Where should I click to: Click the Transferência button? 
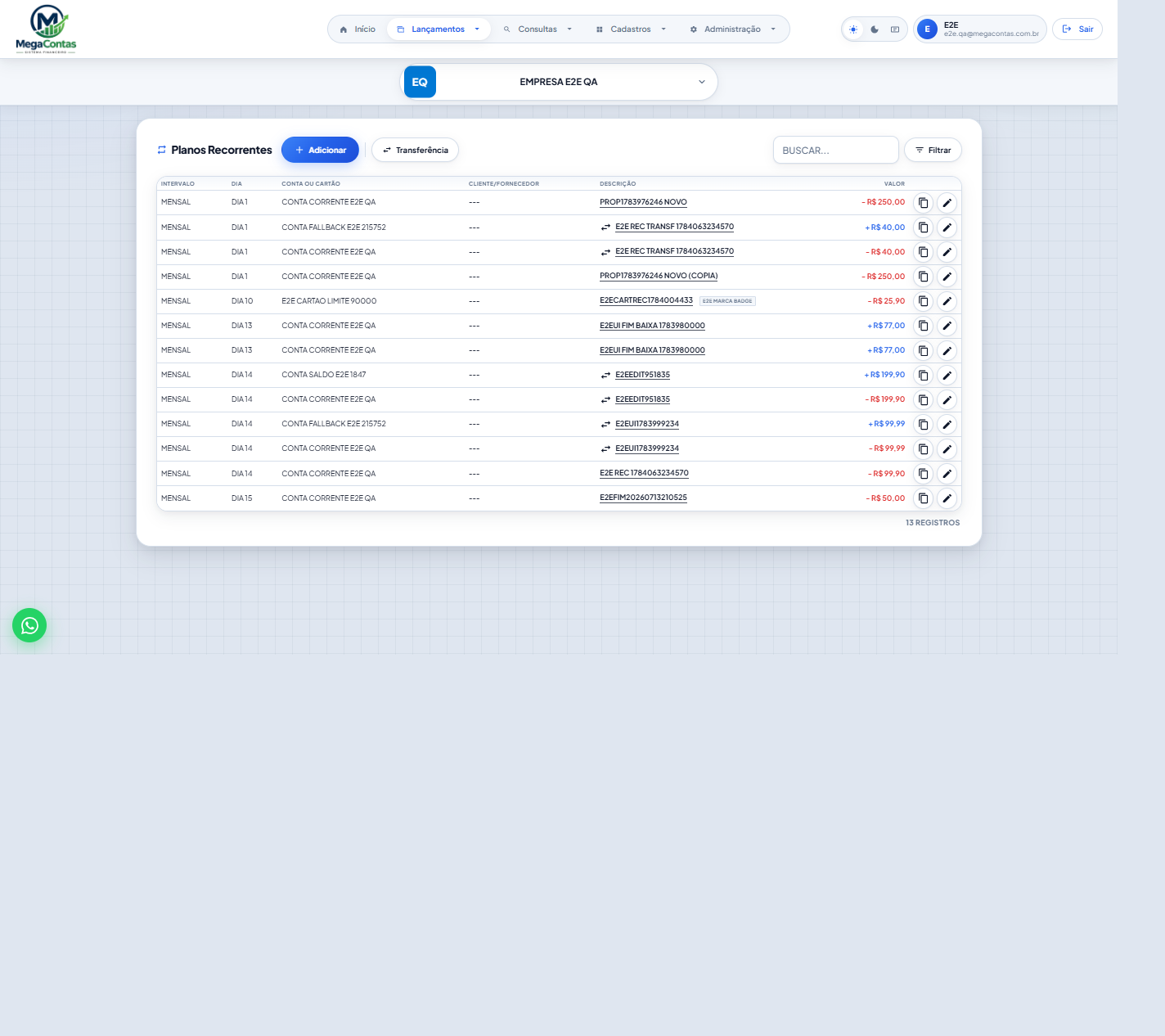pos(415,150)
